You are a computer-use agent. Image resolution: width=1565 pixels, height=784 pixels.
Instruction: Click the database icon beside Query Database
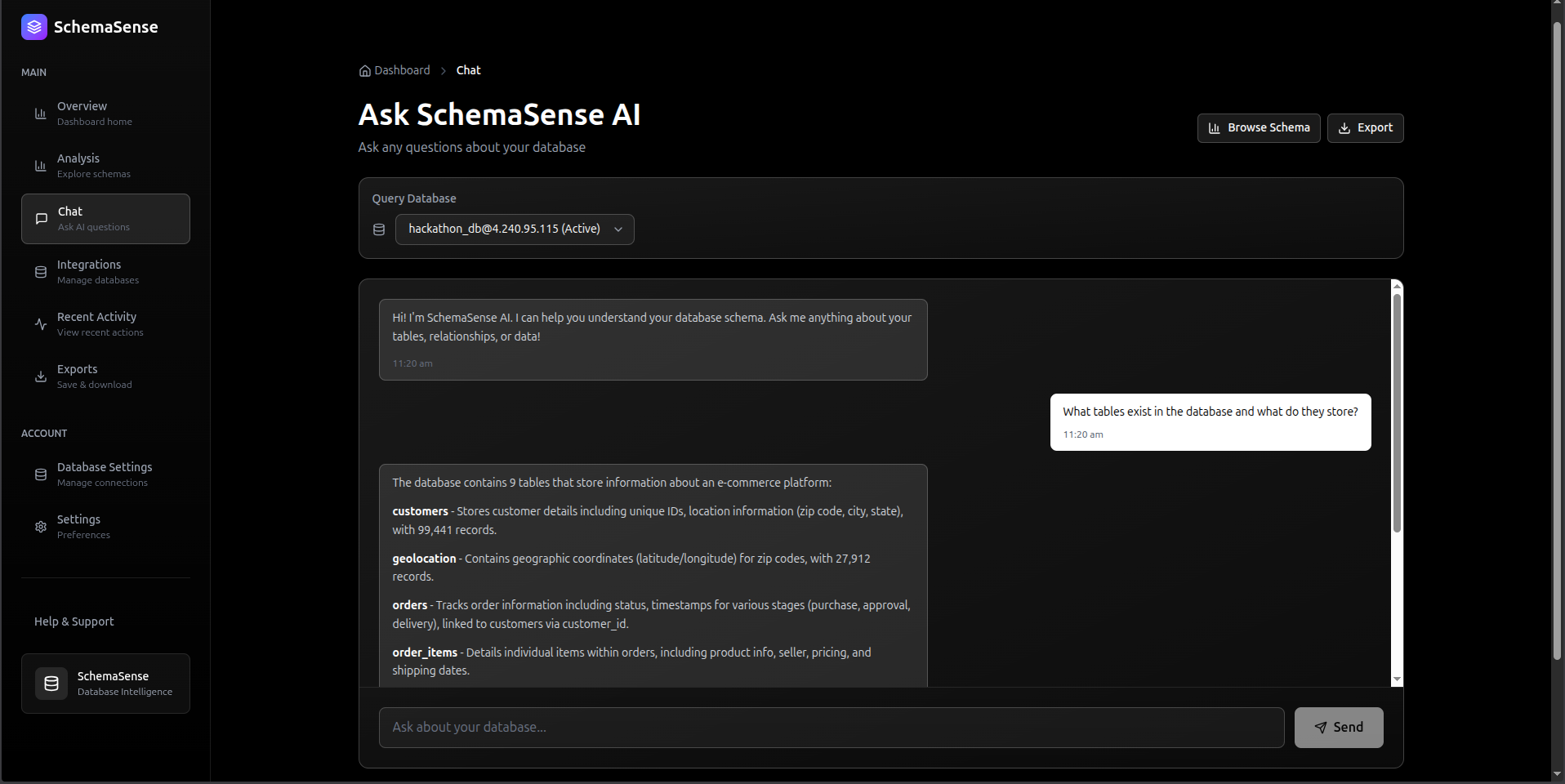(378, 229)
